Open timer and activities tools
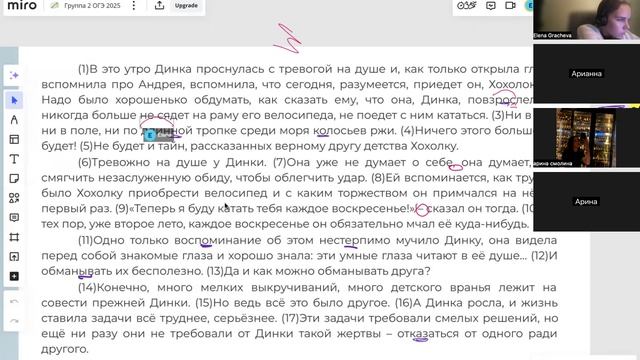The height and width of the screenshot is (360, 640). tap(467, 5)
